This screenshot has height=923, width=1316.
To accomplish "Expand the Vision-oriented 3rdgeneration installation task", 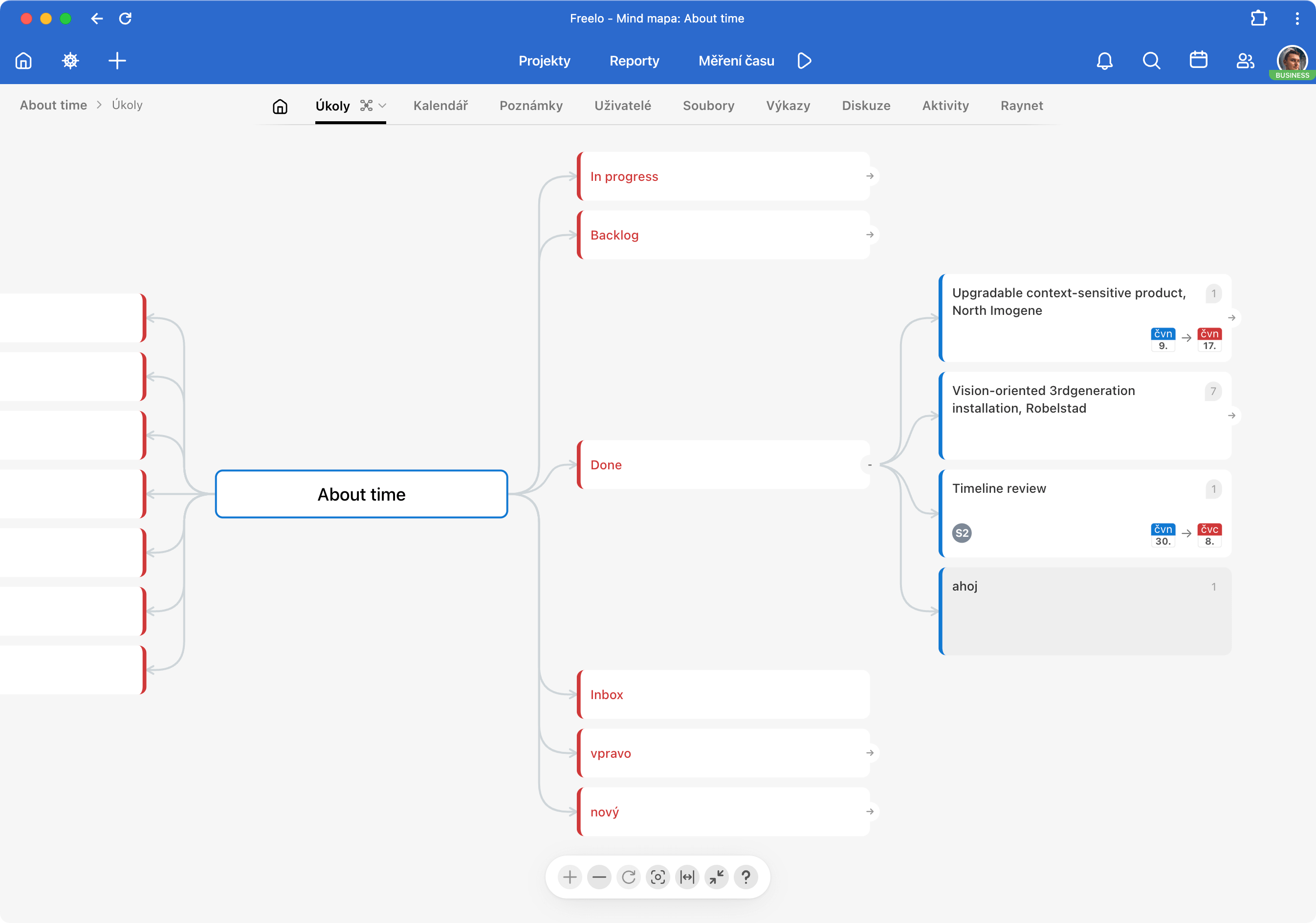I will [1231, 415].
